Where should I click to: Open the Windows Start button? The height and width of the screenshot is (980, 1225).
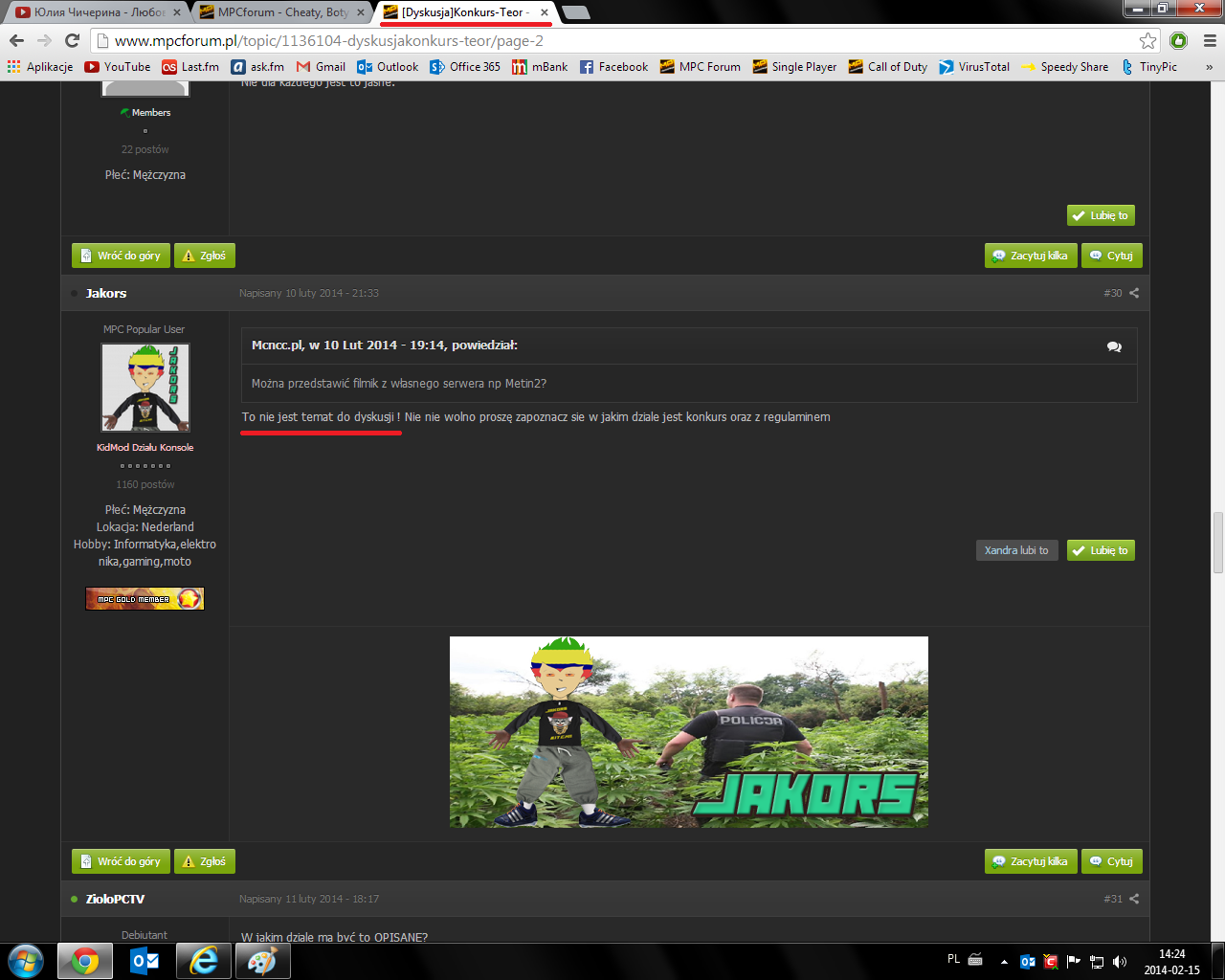tap(26, 961)
